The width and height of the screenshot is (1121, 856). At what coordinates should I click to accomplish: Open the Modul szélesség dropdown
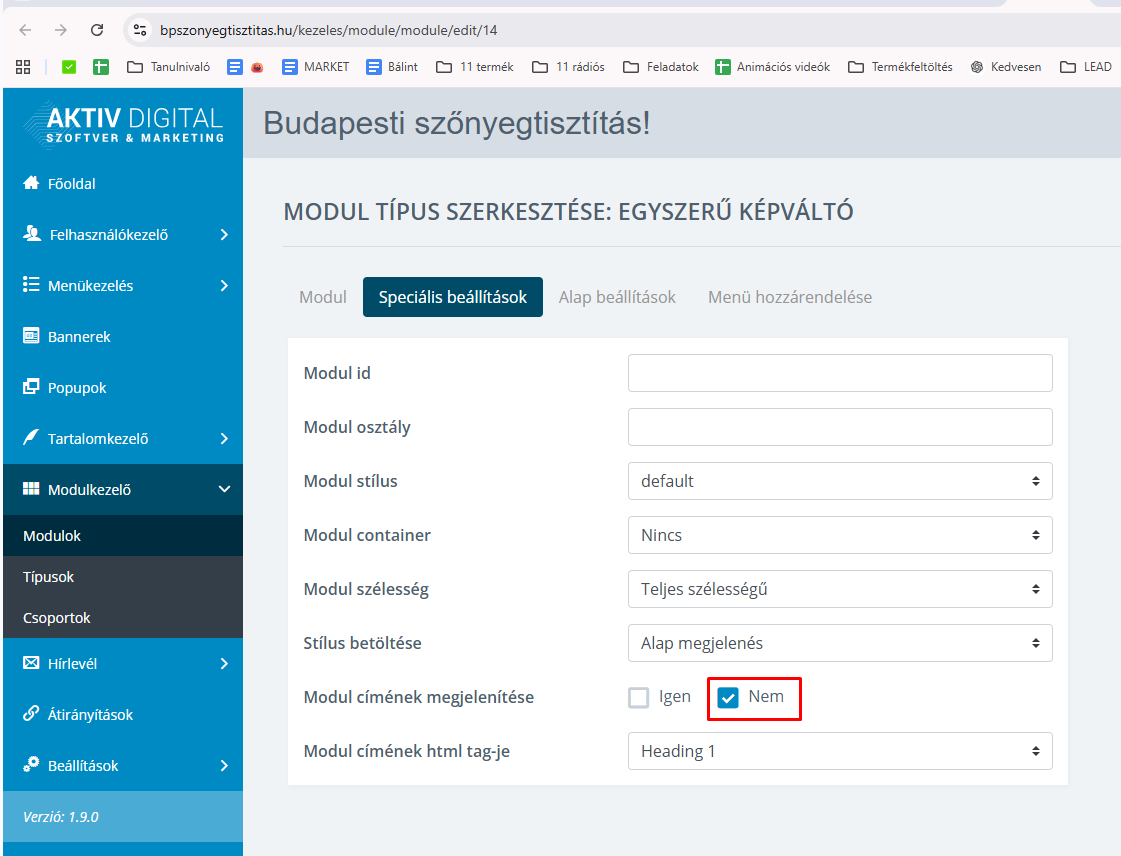pos(840,589)
